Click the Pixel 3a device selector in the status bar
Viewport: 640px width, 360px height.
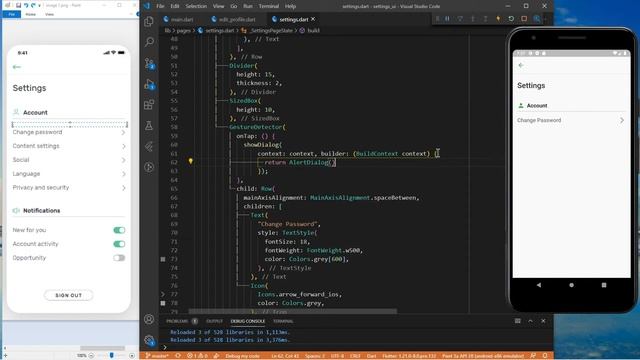(x=483, y=356)
